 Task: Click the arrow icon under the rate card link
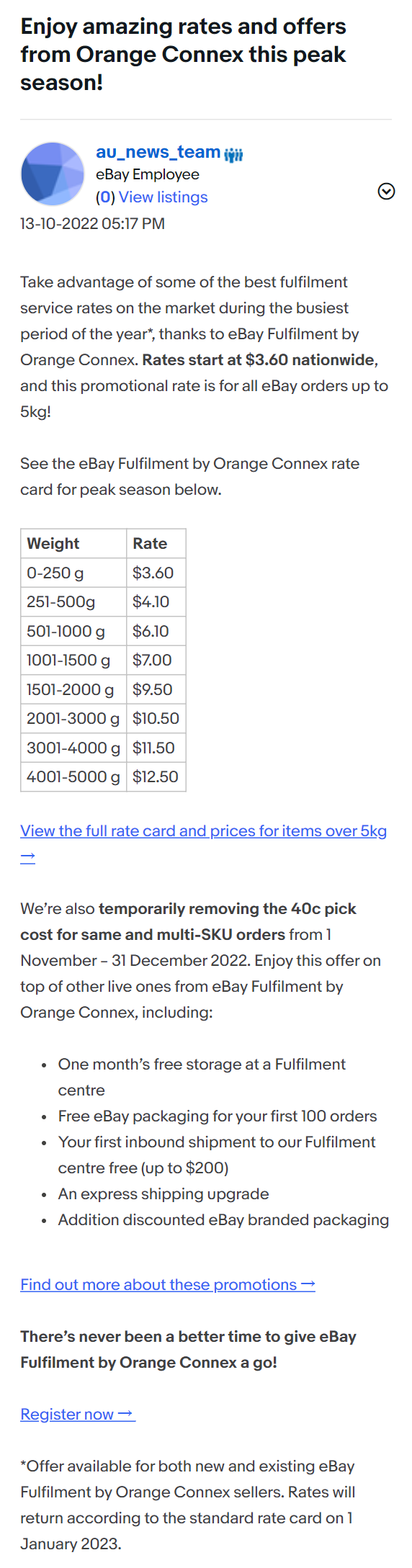coord(27,857)
